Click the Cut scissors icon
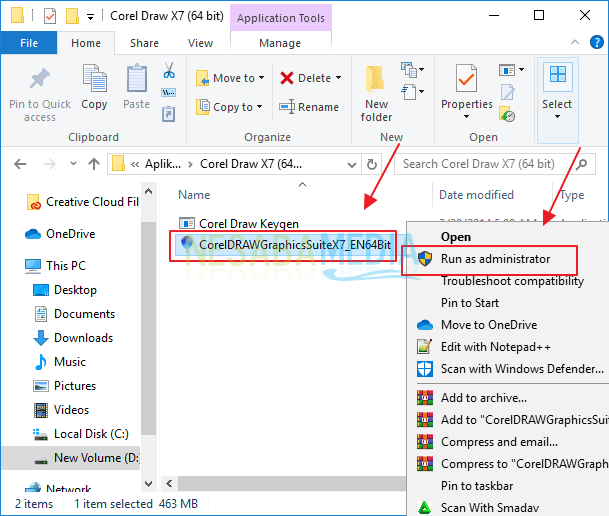 click(x=169, y=71)
